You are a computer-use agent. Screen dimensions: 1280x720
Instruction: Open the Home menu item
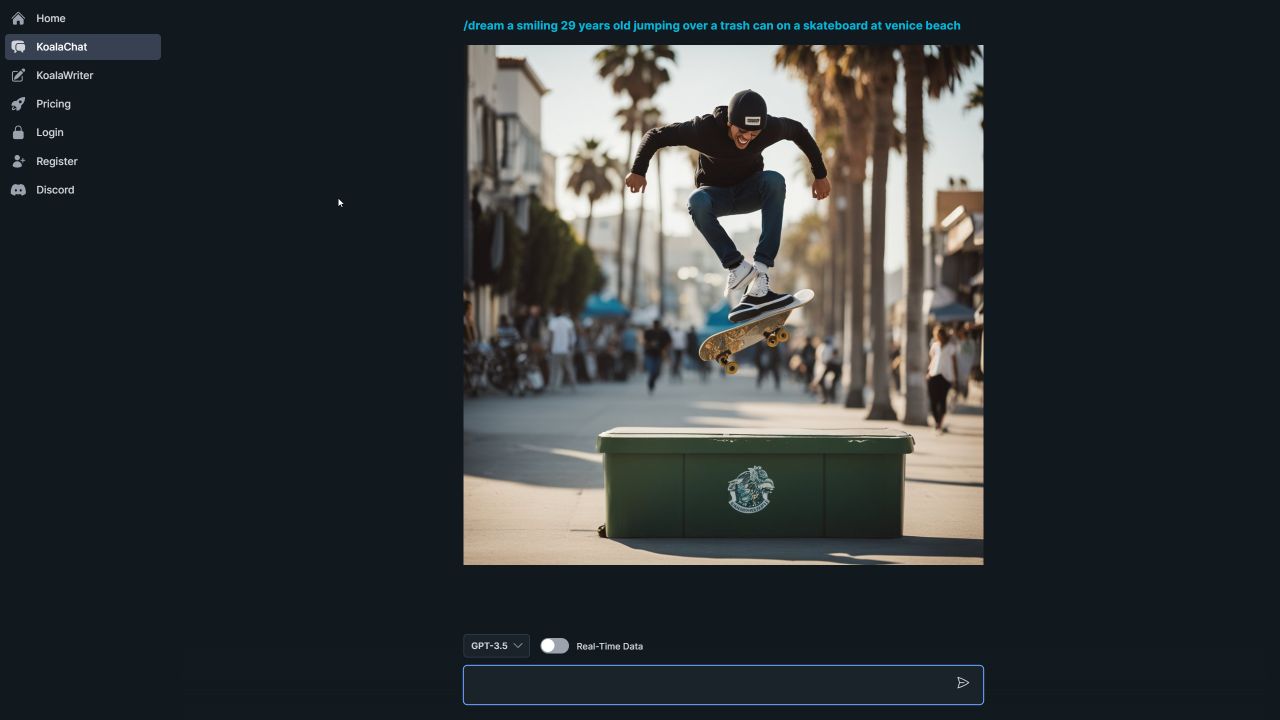[x=83, y=18]
